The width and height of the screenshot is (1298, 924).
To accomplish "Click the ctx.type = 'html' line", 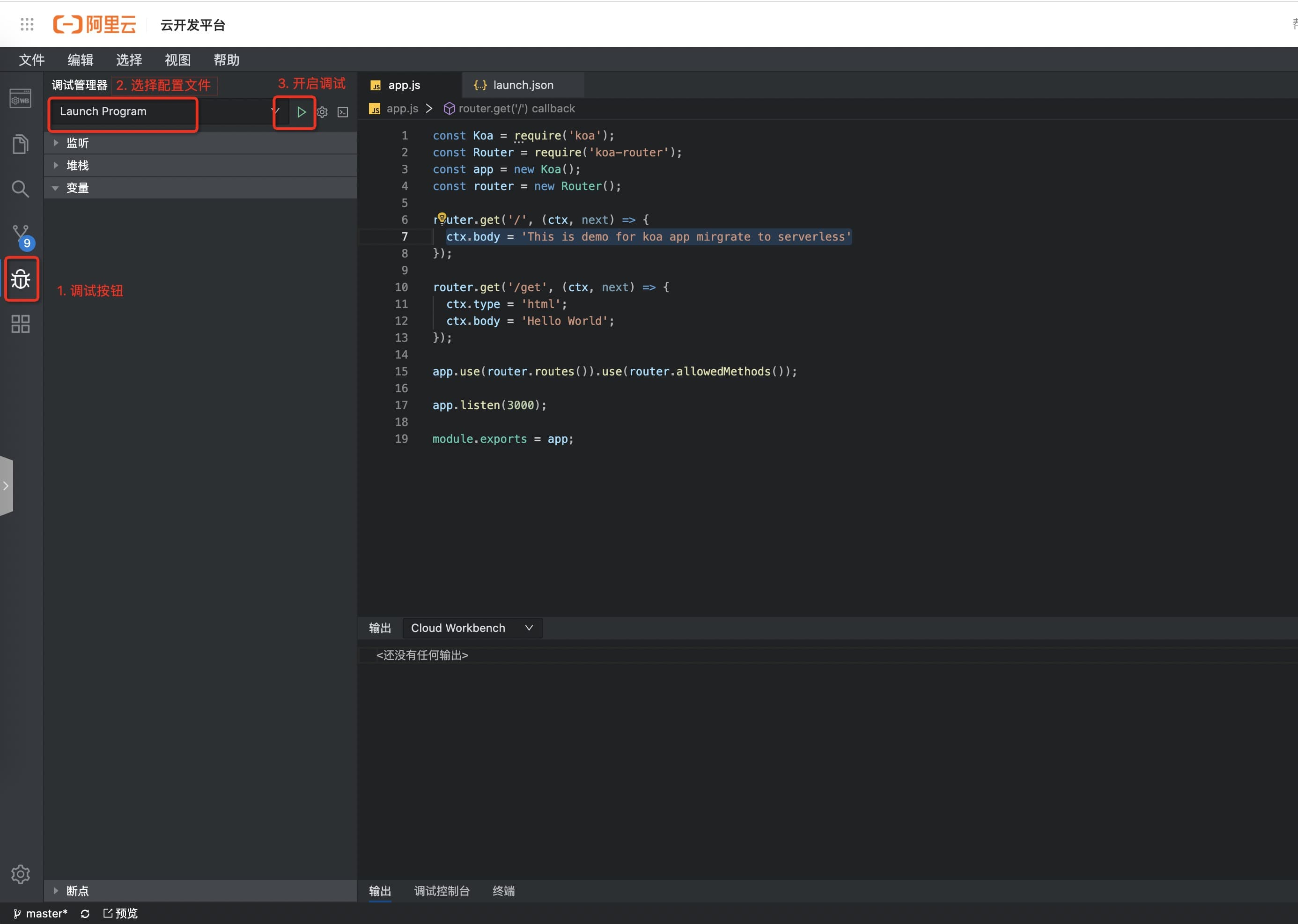I will tap(507, 304).
